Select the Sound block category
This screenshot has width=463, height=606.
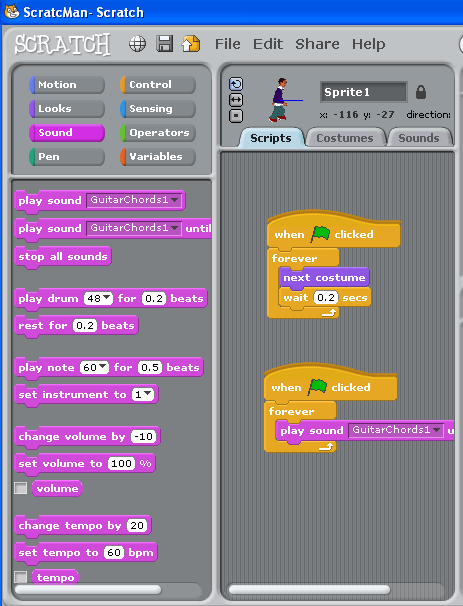click(67, 133)
